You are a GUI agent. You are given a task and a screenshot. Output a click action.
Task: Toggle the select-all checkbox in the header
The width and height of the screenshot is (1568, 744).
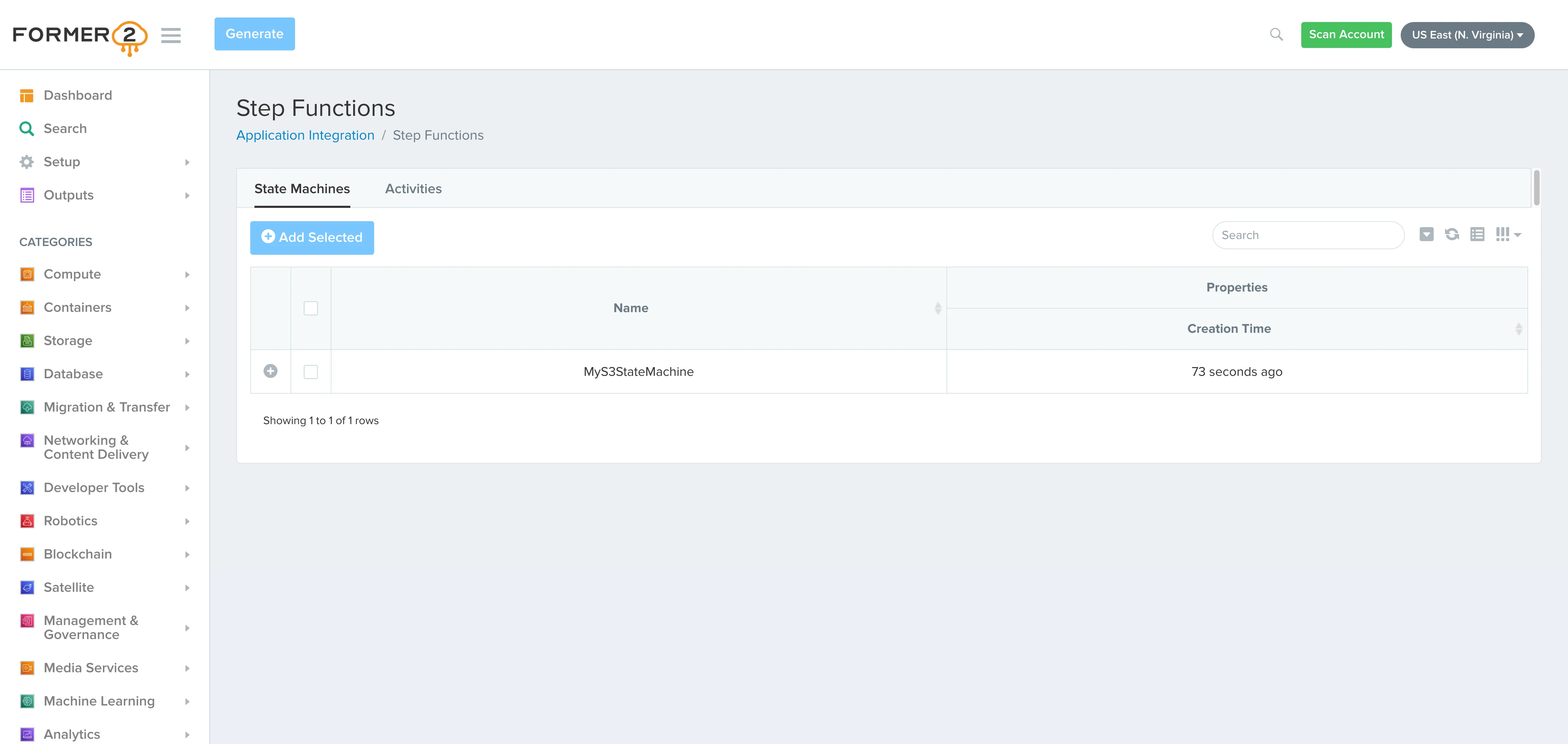[x=310, y=308]
